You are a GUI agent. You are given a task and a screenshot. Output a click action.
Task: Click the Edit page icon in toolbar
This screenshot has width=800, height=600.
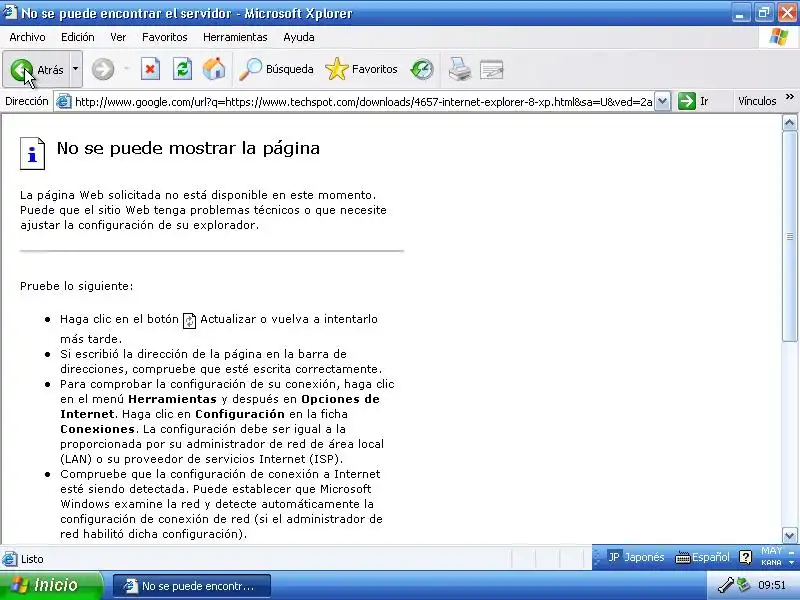tap(492, 70)
